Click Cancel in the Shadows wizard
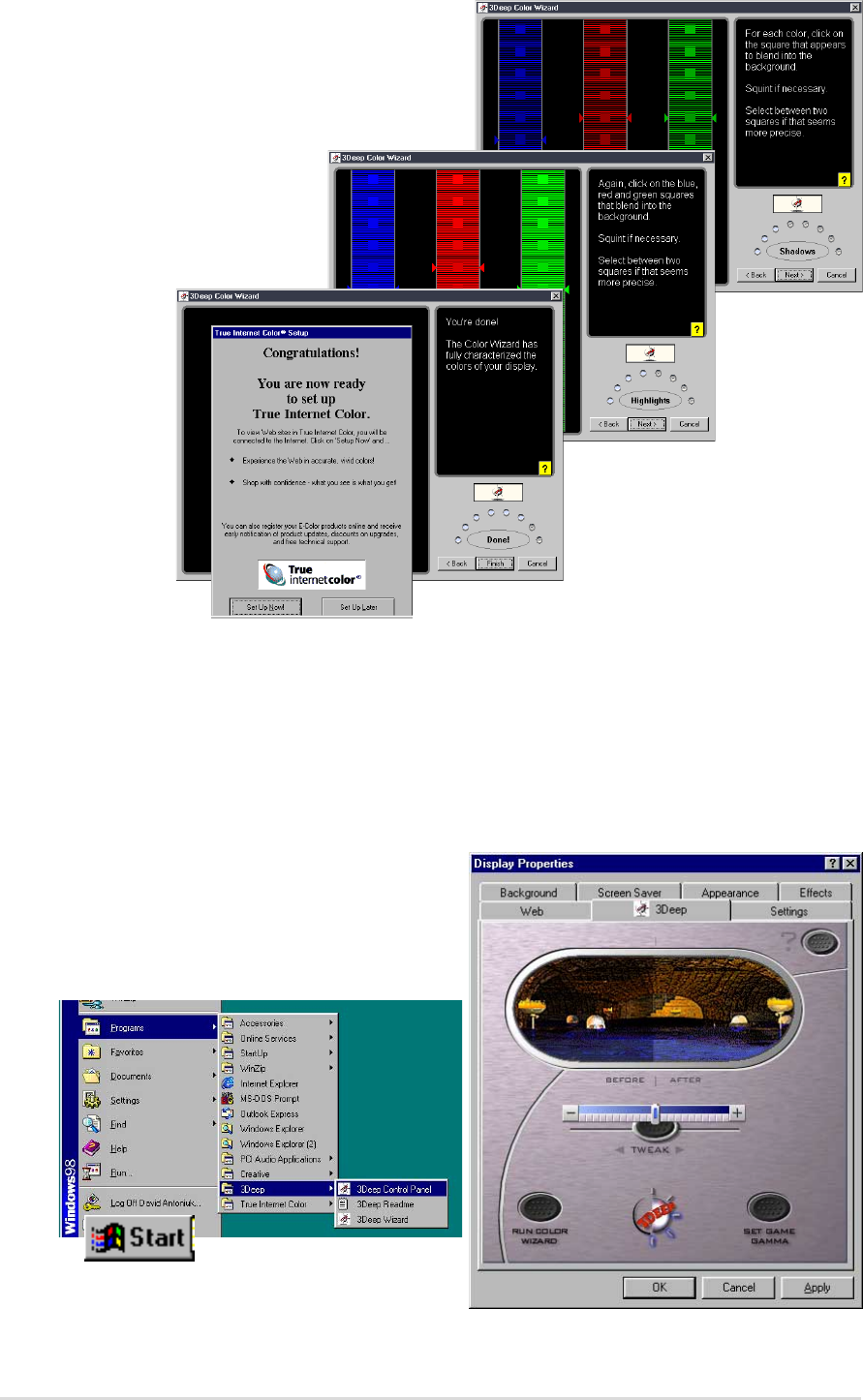The width and height of the screenshot is (863, 1400). [x=836, y=275]
